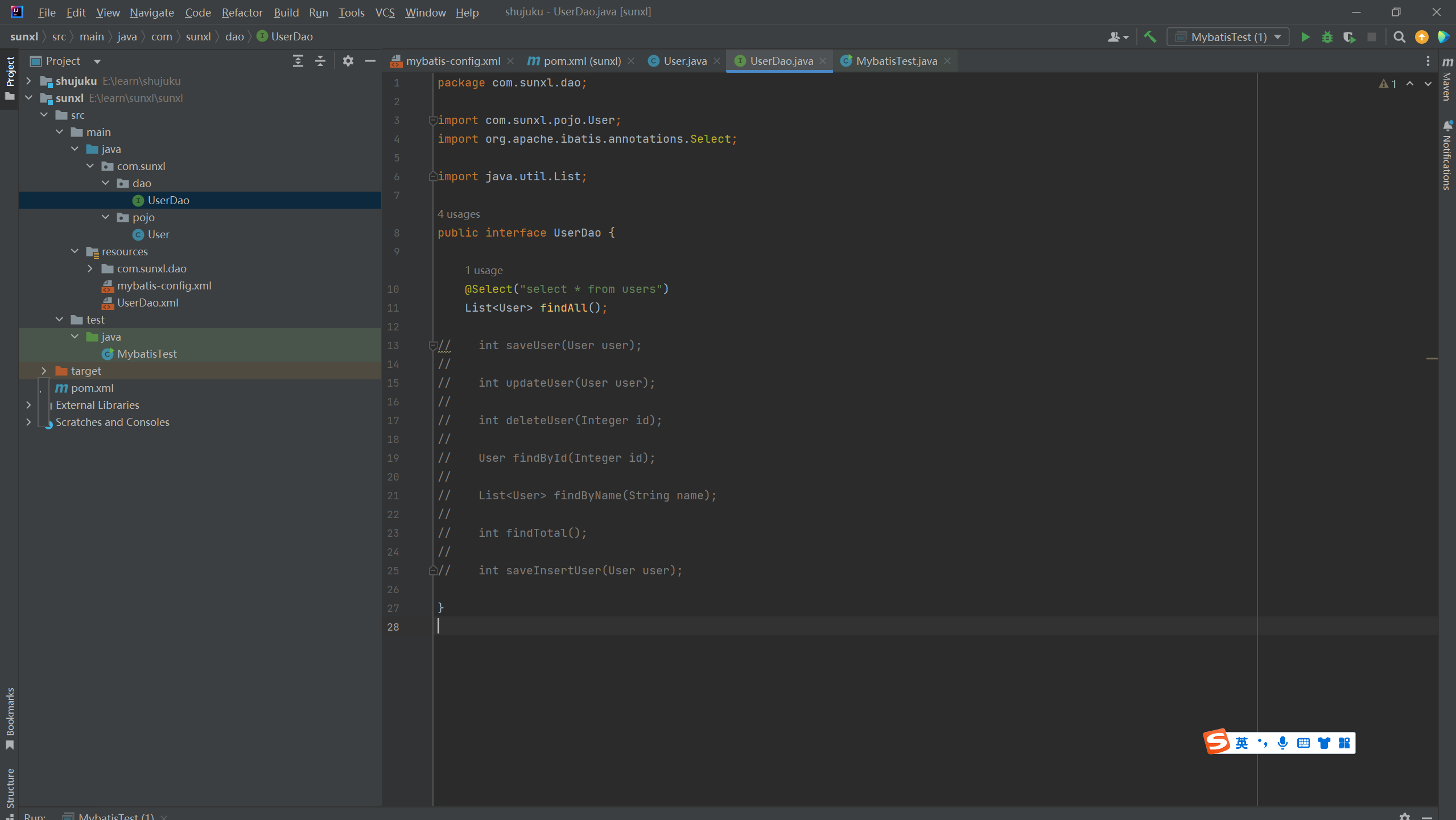Close the mybatis-config.xml tab
This screenshot has height=820, width=1456.
[x=510, y=61]
